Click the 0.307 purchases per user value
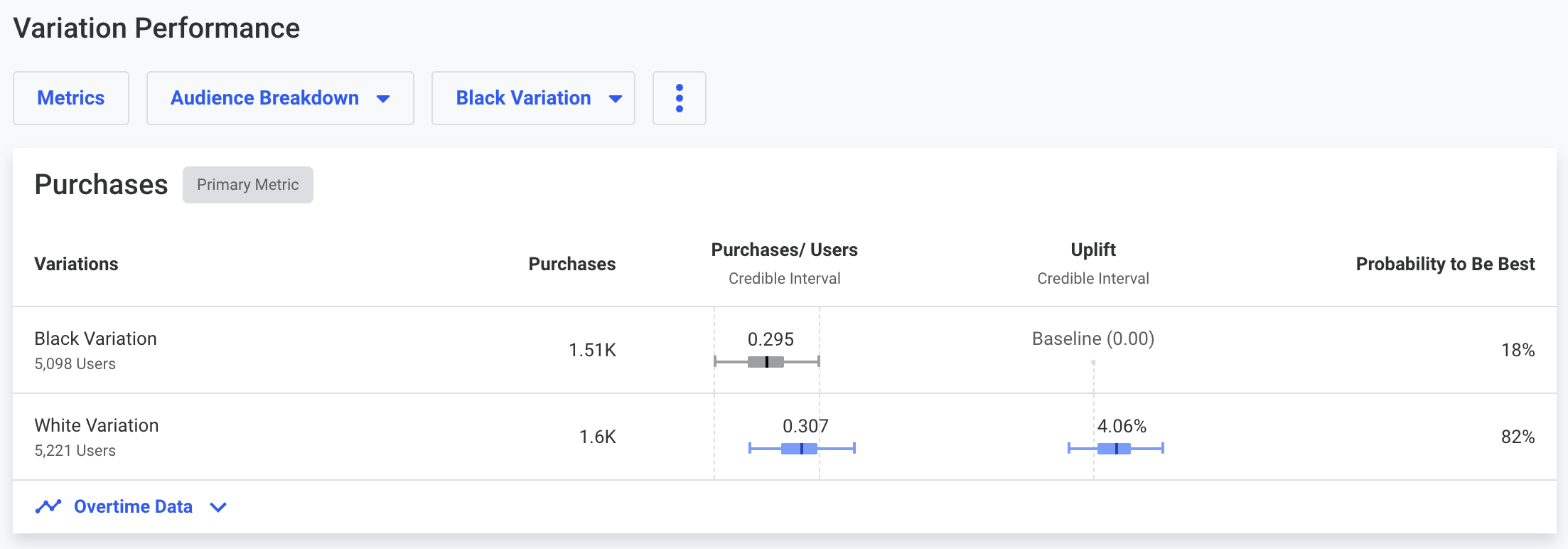Image resolution: width=1568 pixels, height=549 pixels. pos(805,426)
